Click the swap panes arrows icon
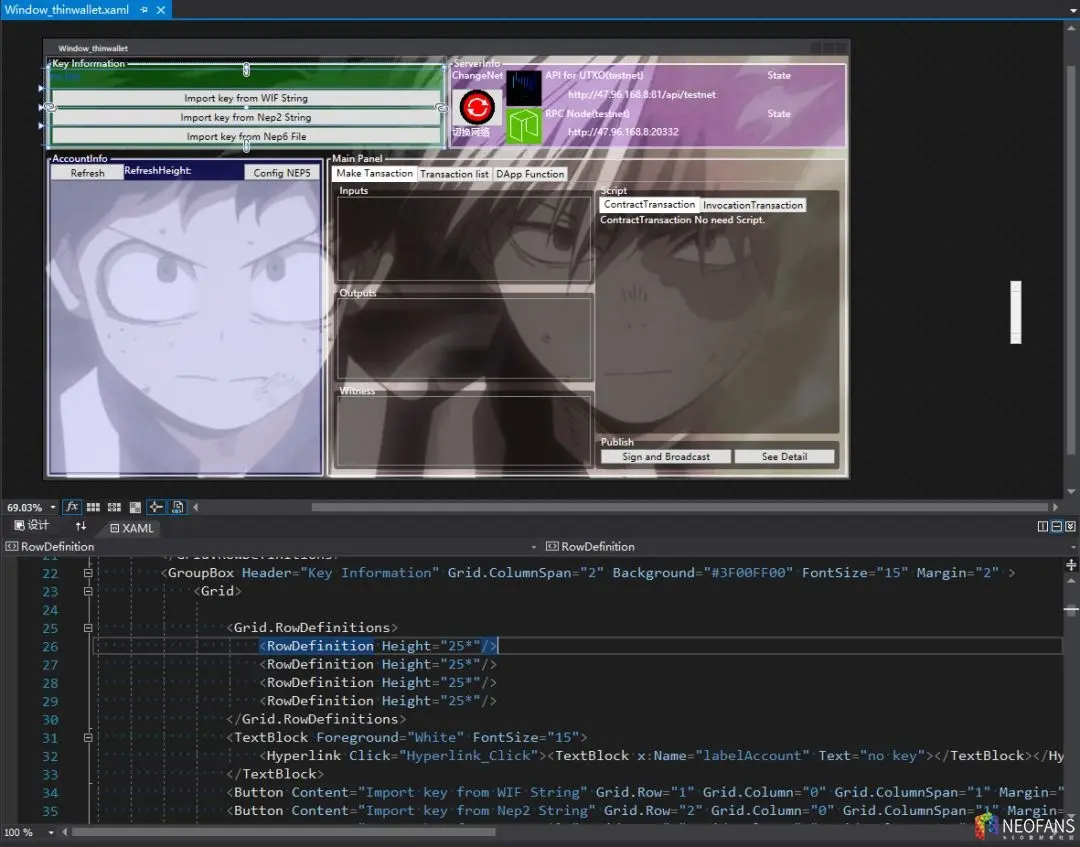This screenshot has width=1080, height=847. (81, 526)
